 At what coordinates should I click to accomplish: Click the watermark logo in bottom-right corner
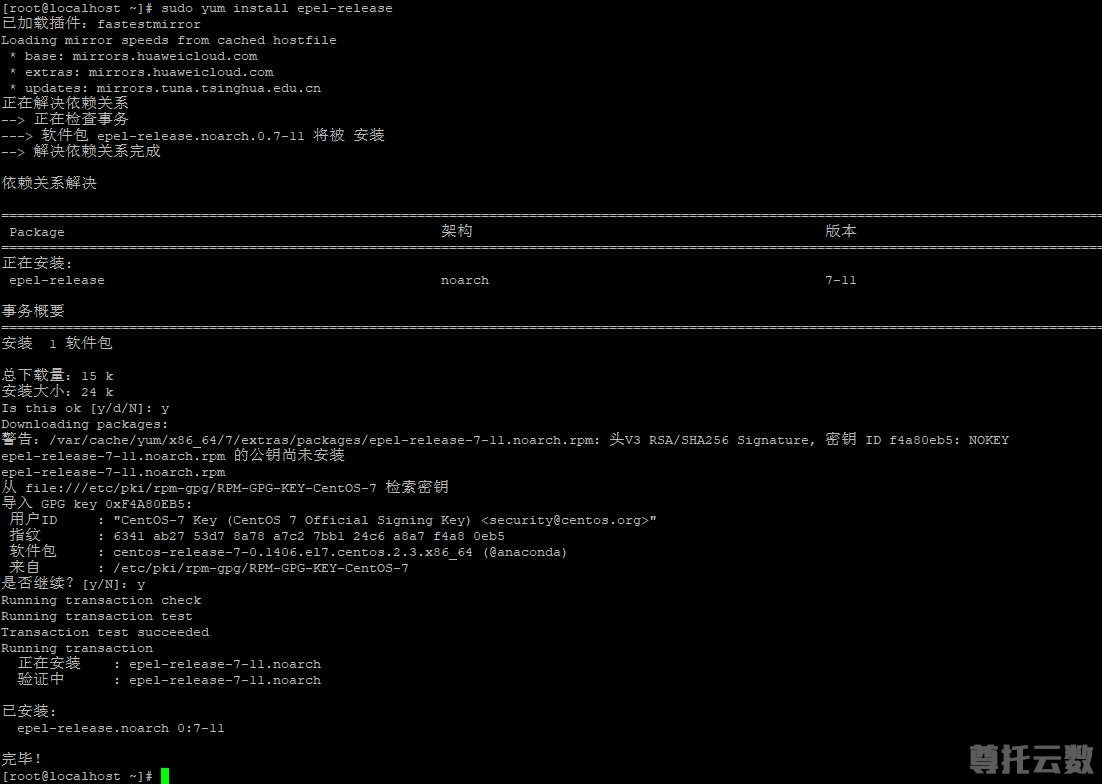(1031, 759)
